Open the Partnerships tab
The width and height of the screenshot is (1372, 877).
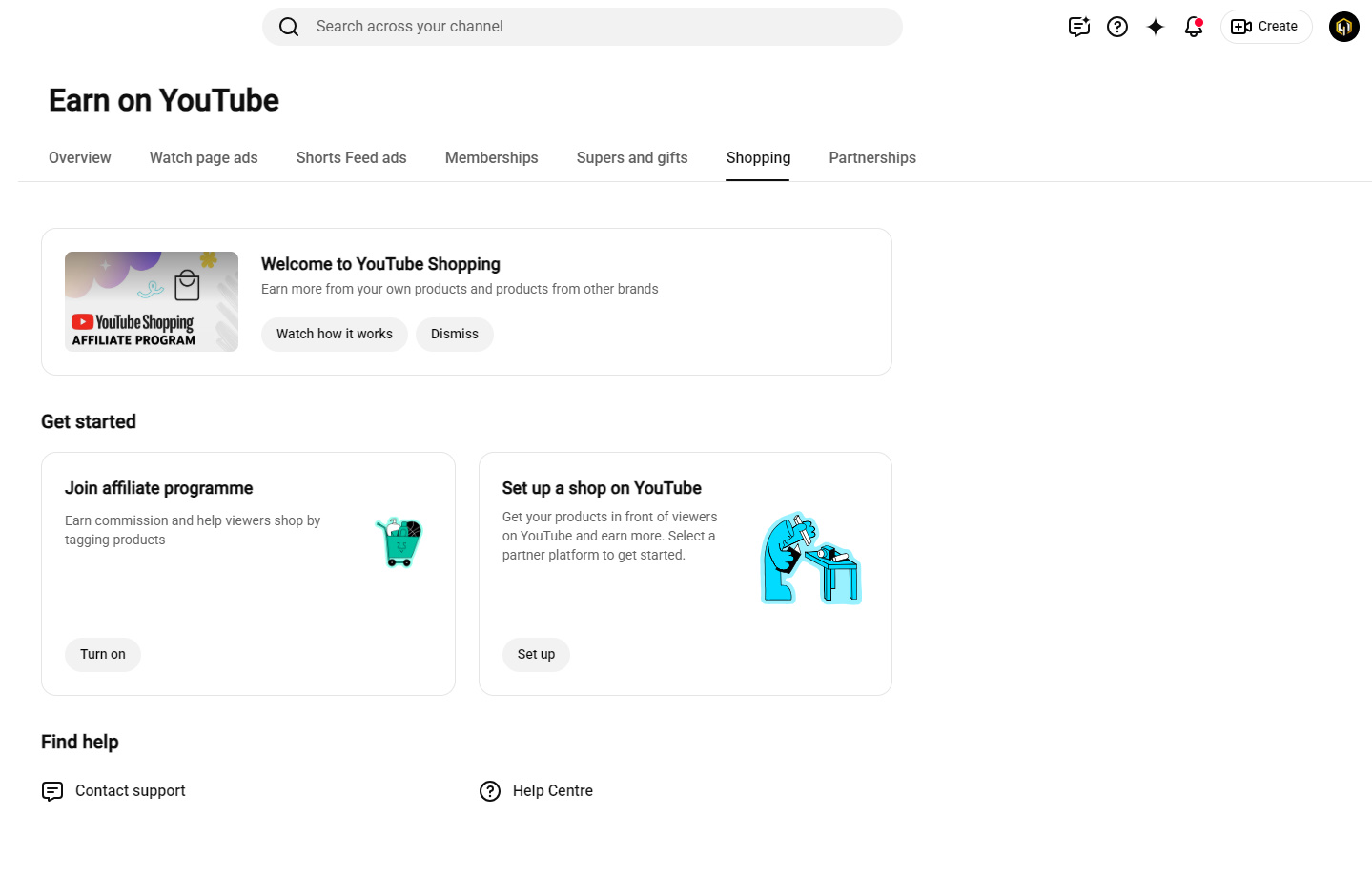coord(872,158)
